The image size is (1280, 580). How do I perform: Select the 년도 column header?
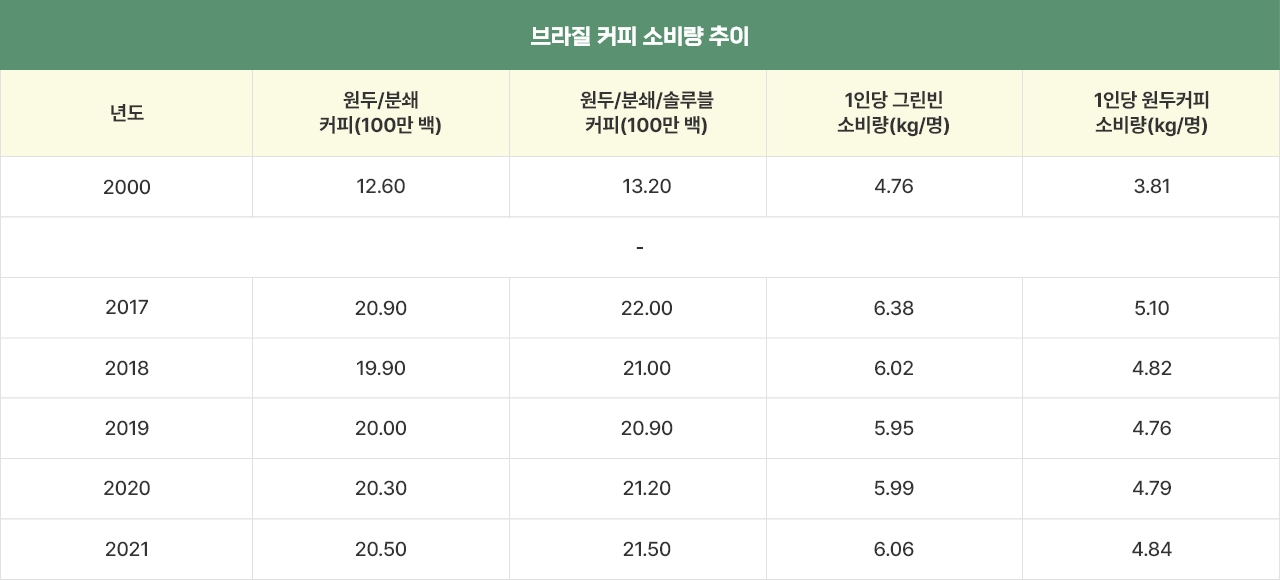pyautogui.click(x=127, y=113)
